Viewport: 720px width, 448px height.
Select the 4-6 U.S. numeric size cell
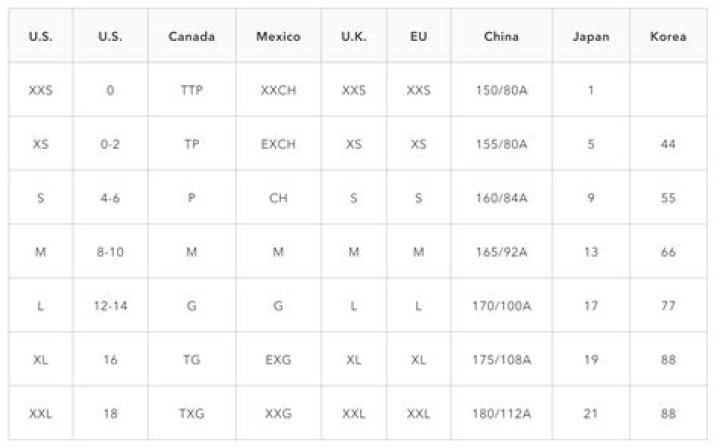110,198
